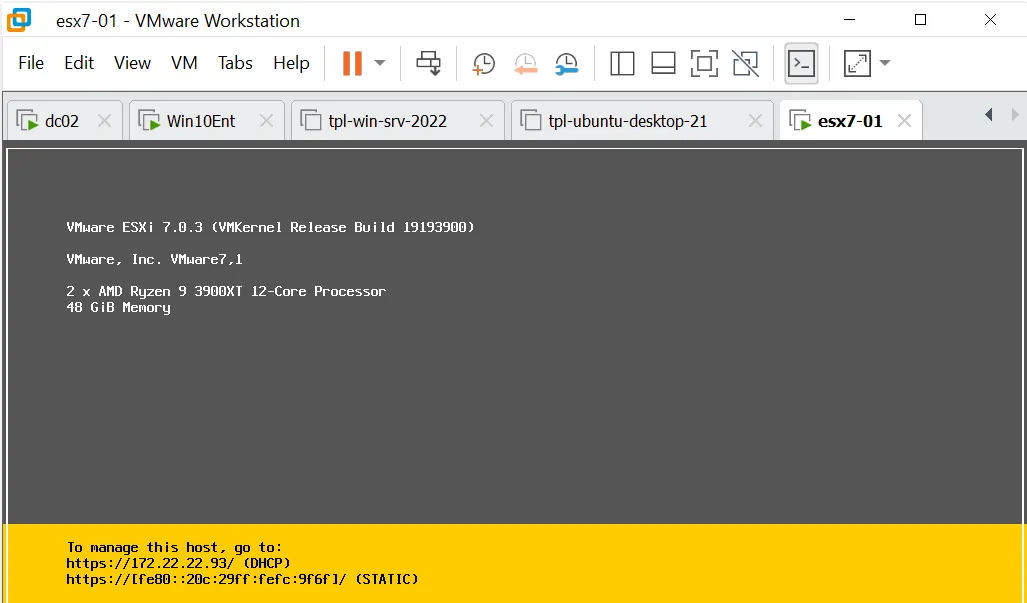Click the stretch guest display icon
Screen dimensions: 1027x603
(857, 64)
